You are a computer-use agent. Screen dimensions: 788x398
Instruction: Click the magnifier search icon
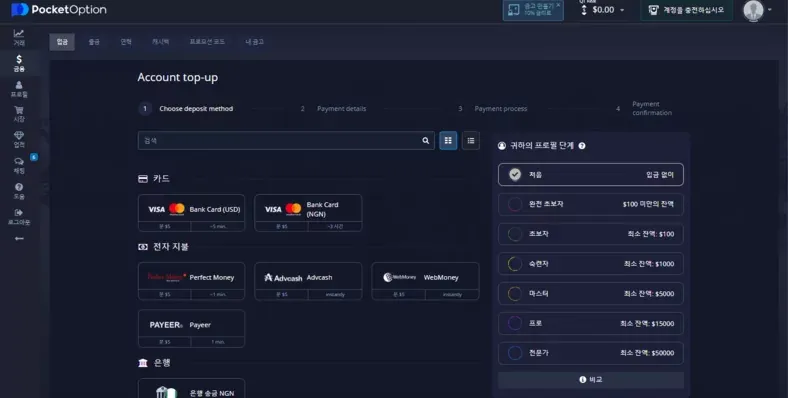pyautogui.click(x=426, y=141)
